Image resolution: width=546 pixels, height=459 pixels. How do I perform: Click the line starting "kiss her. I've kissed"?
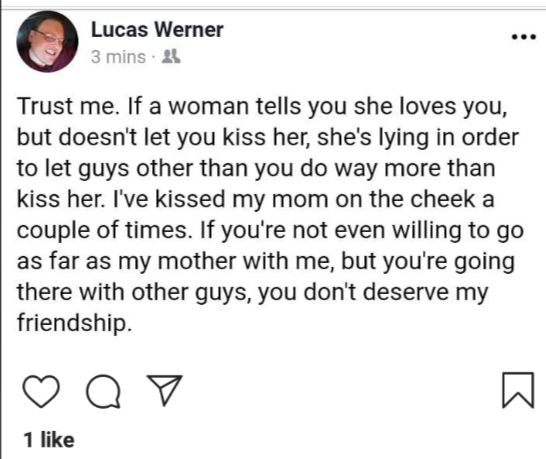point(256,199)
